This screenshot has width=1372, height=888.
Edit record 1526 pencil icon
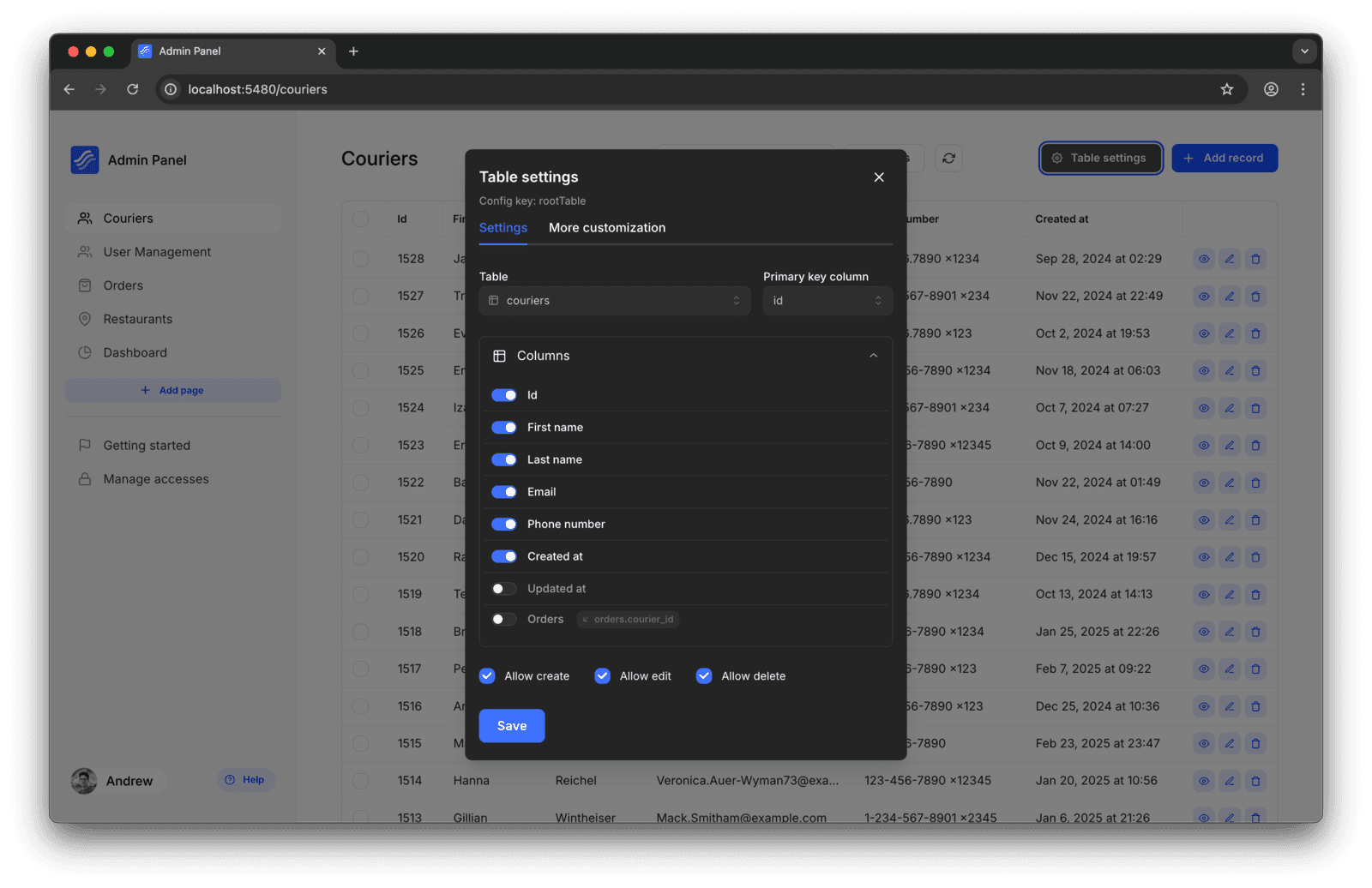coord(1230,333)
